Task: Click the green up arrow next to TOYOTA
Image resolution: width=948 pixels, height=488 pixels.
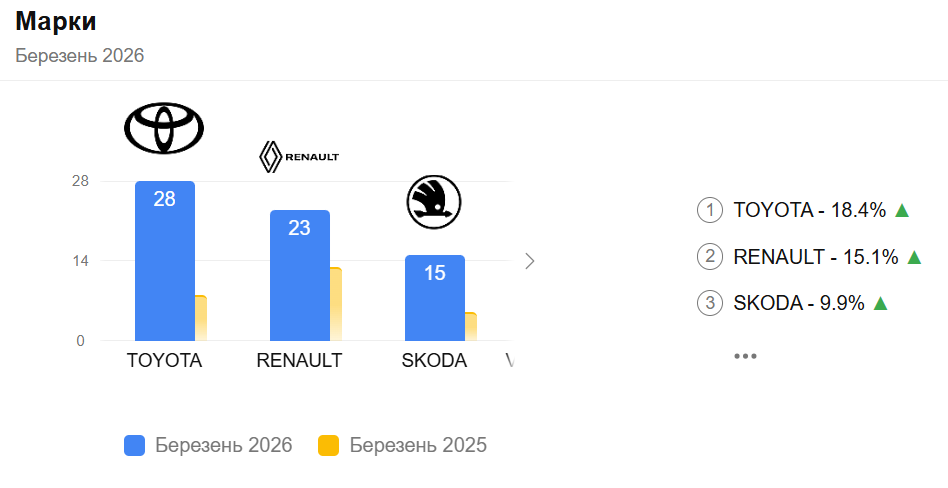Action: 901,210
